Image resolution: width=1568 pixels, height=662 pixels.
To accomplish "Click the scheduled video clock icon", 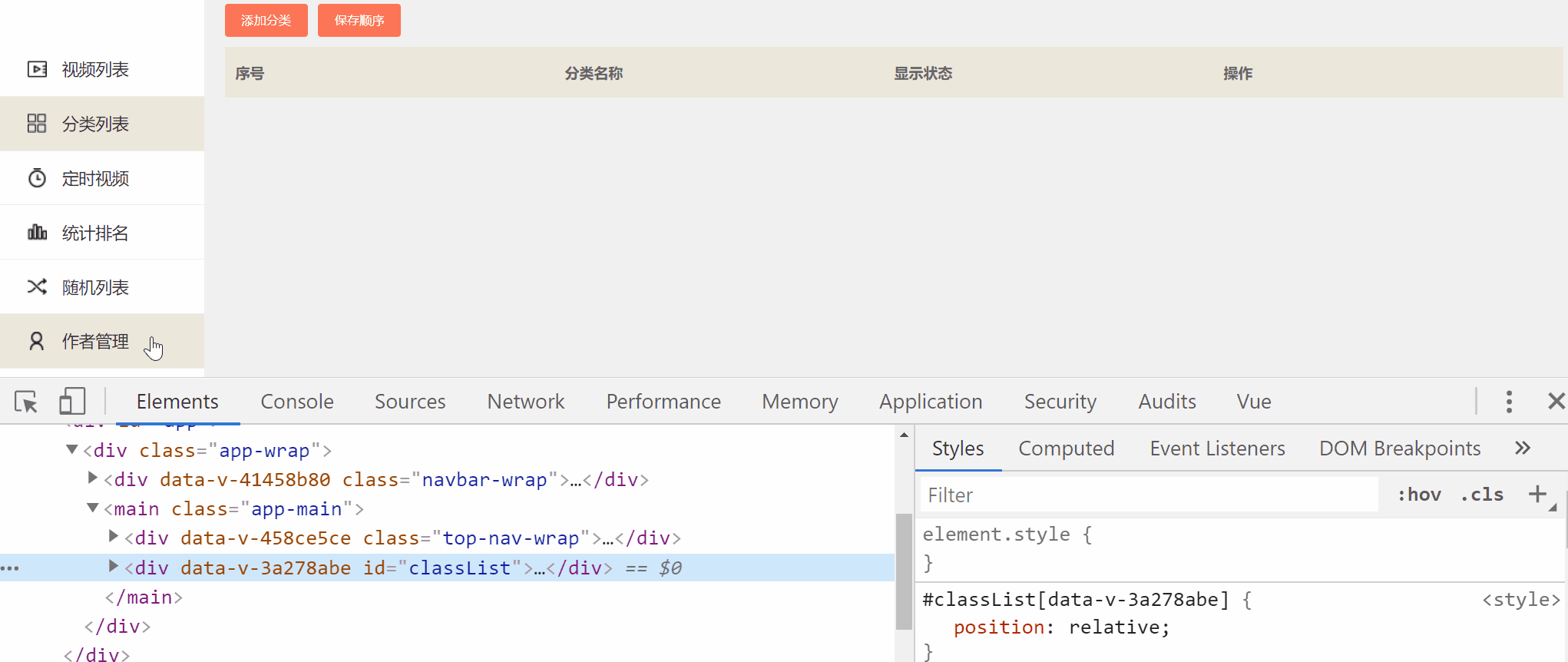I will coord(37,178).
